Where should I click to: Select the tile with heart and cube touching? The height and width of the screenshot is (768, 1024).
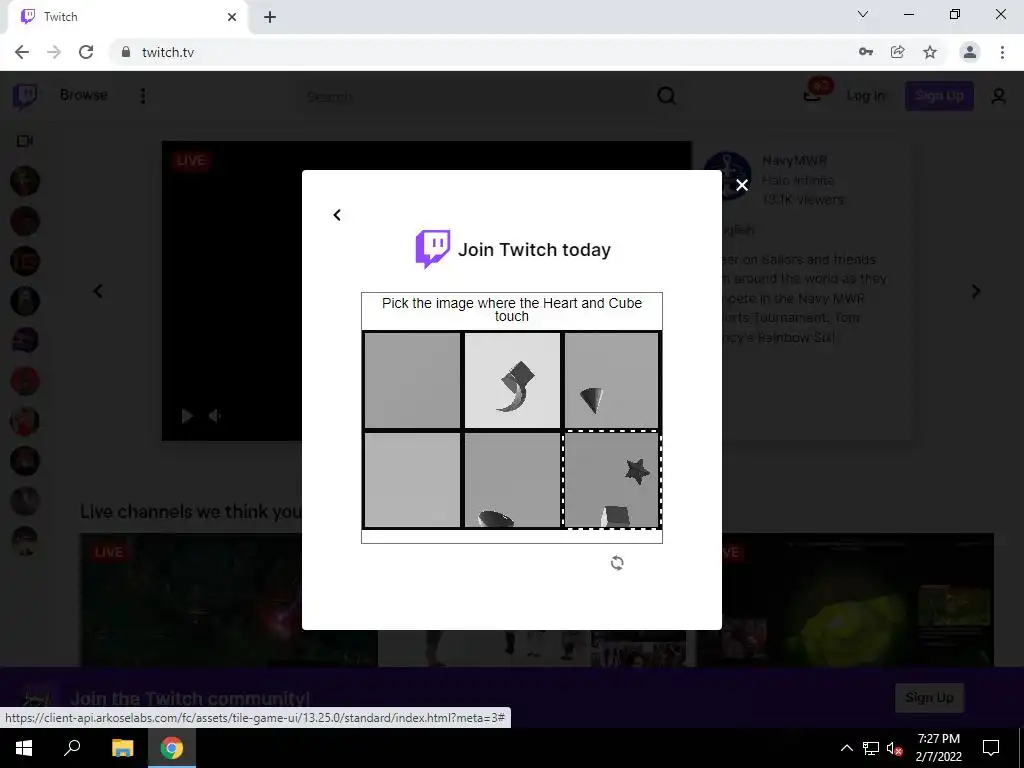[512, 379]
